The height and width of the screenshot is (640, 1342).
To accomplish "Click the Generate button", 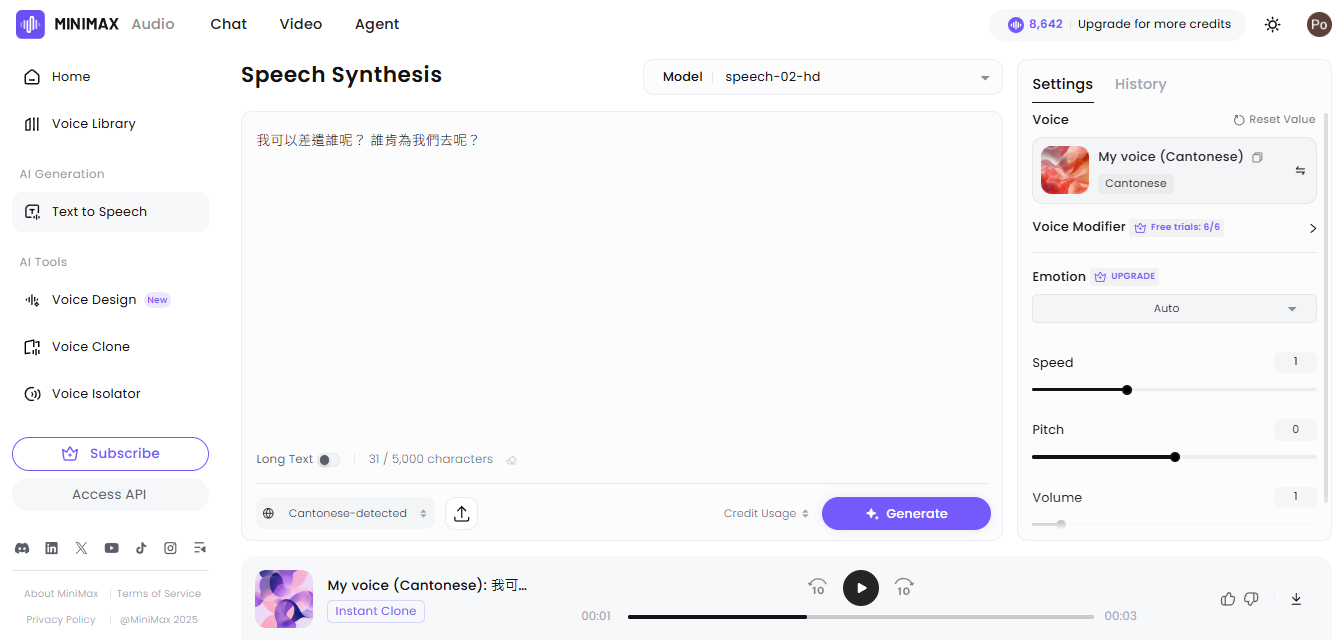I will click(x=906, y=513).
